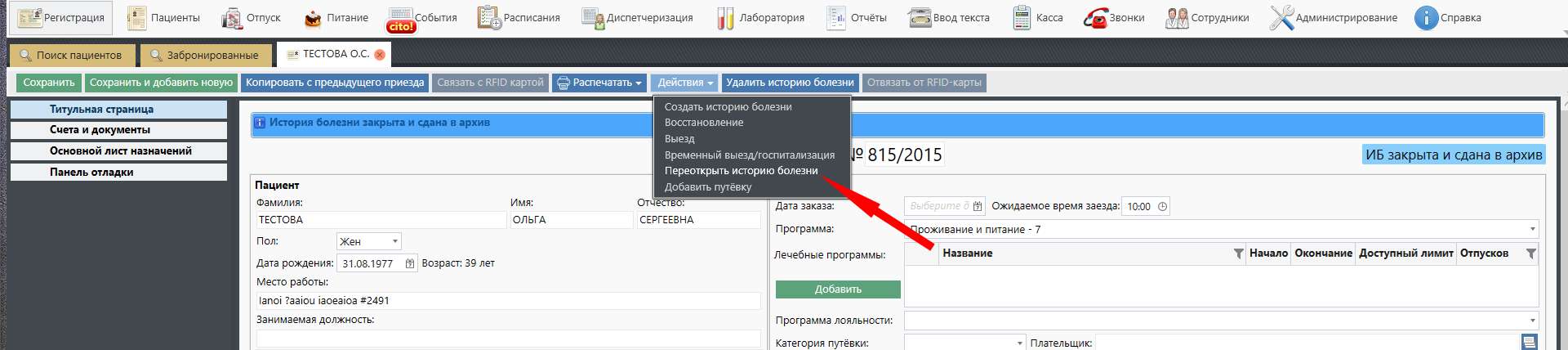Click the Звонки red phone icon
The image size is (1568, 350).
(x=1095, y=18)
